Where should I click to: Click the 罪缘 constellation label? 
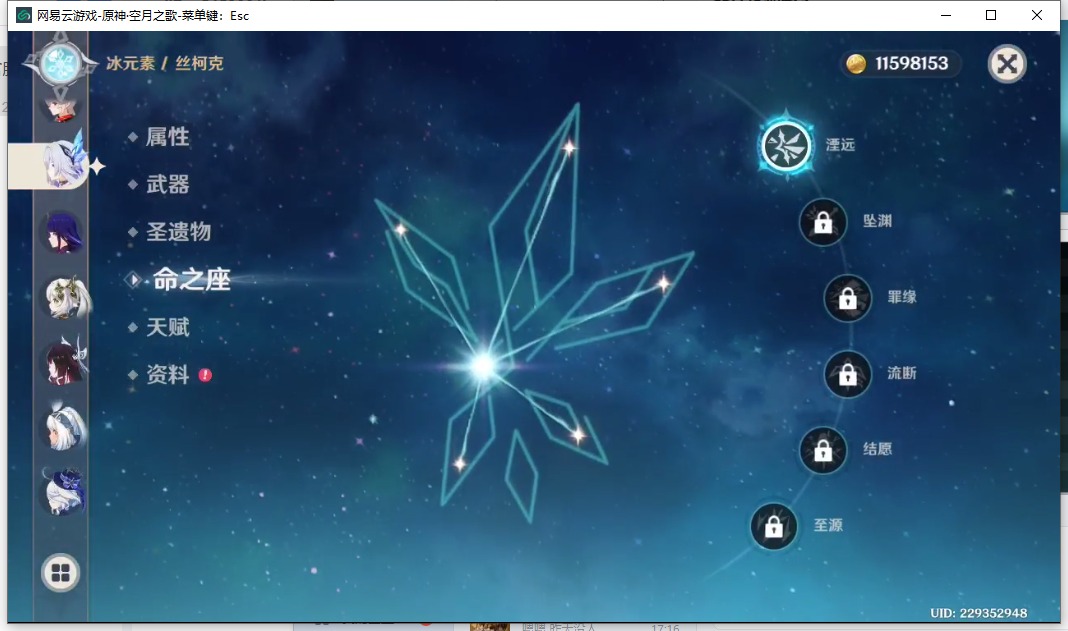[901, 296]
